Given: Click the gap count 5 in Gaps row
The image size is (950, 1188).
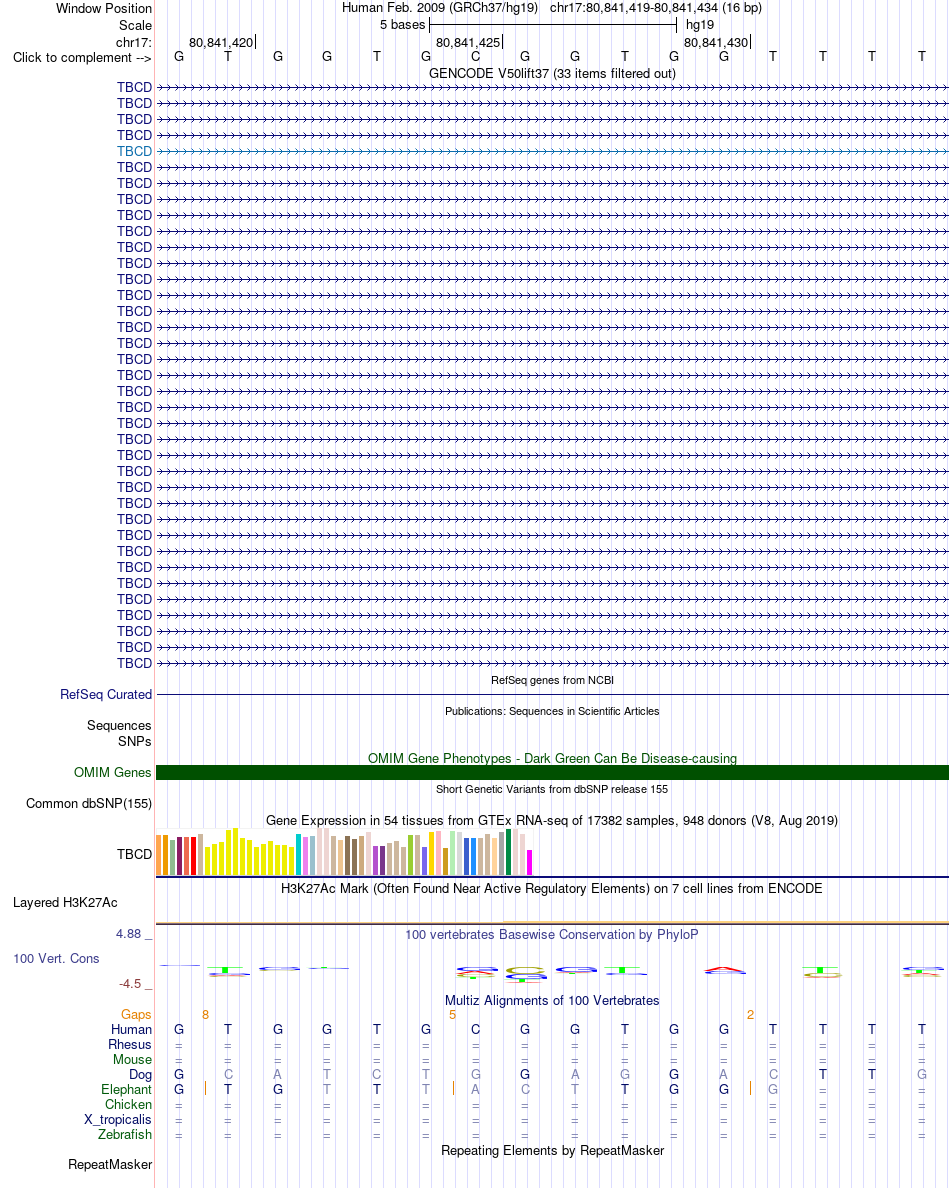Looking at the screenshot, I should click(x=452, y=1014).
